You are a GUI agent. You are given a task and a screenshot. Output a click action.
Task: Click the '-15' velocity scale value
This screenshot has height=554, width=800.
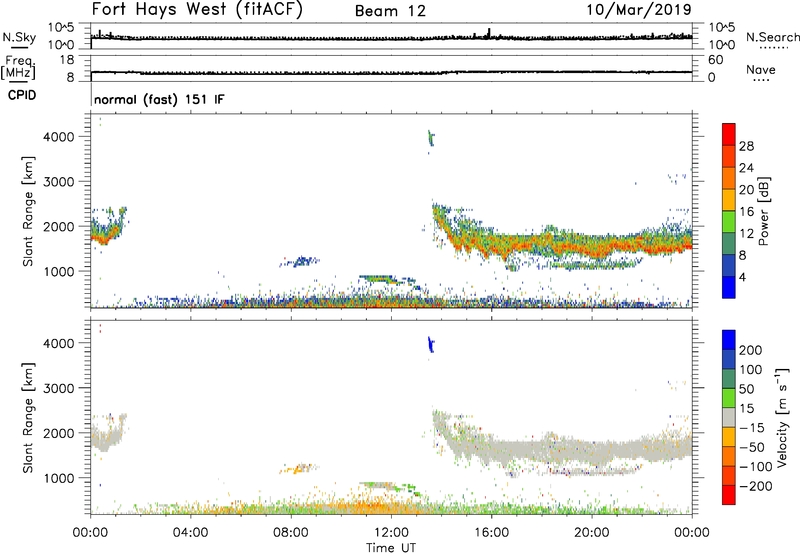tap(752, 428)
